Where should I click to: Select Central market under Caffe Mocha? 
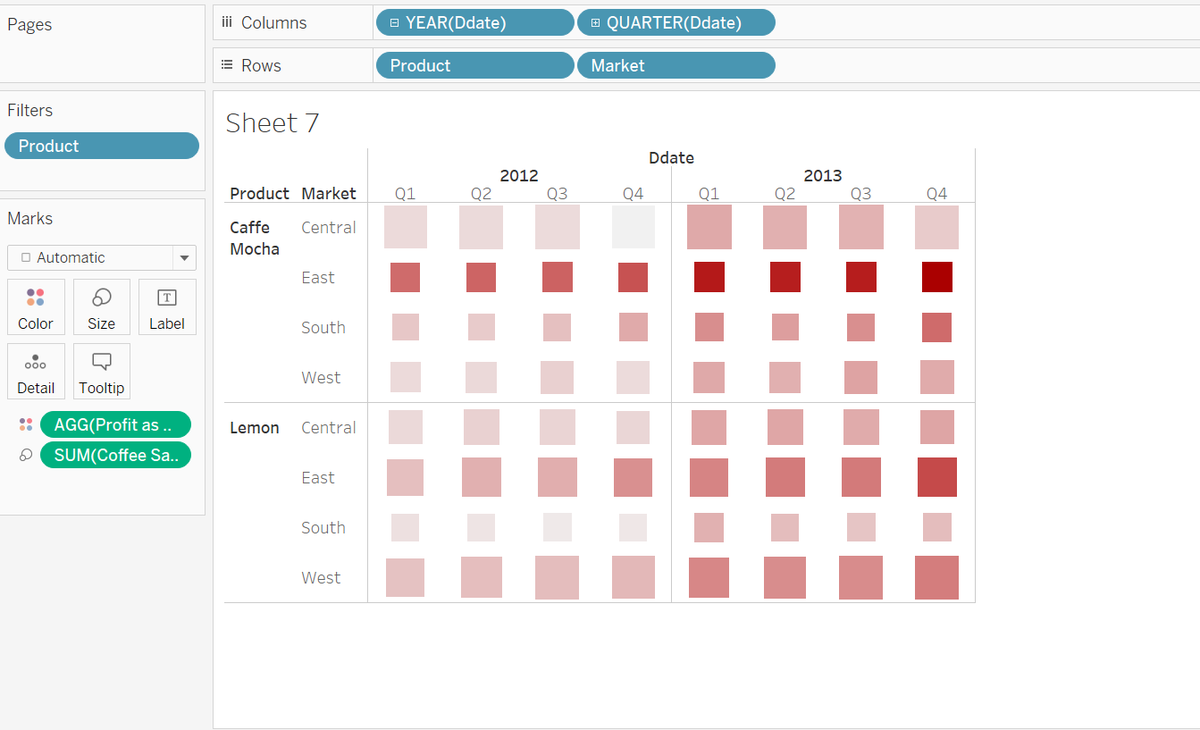[328, 227]
